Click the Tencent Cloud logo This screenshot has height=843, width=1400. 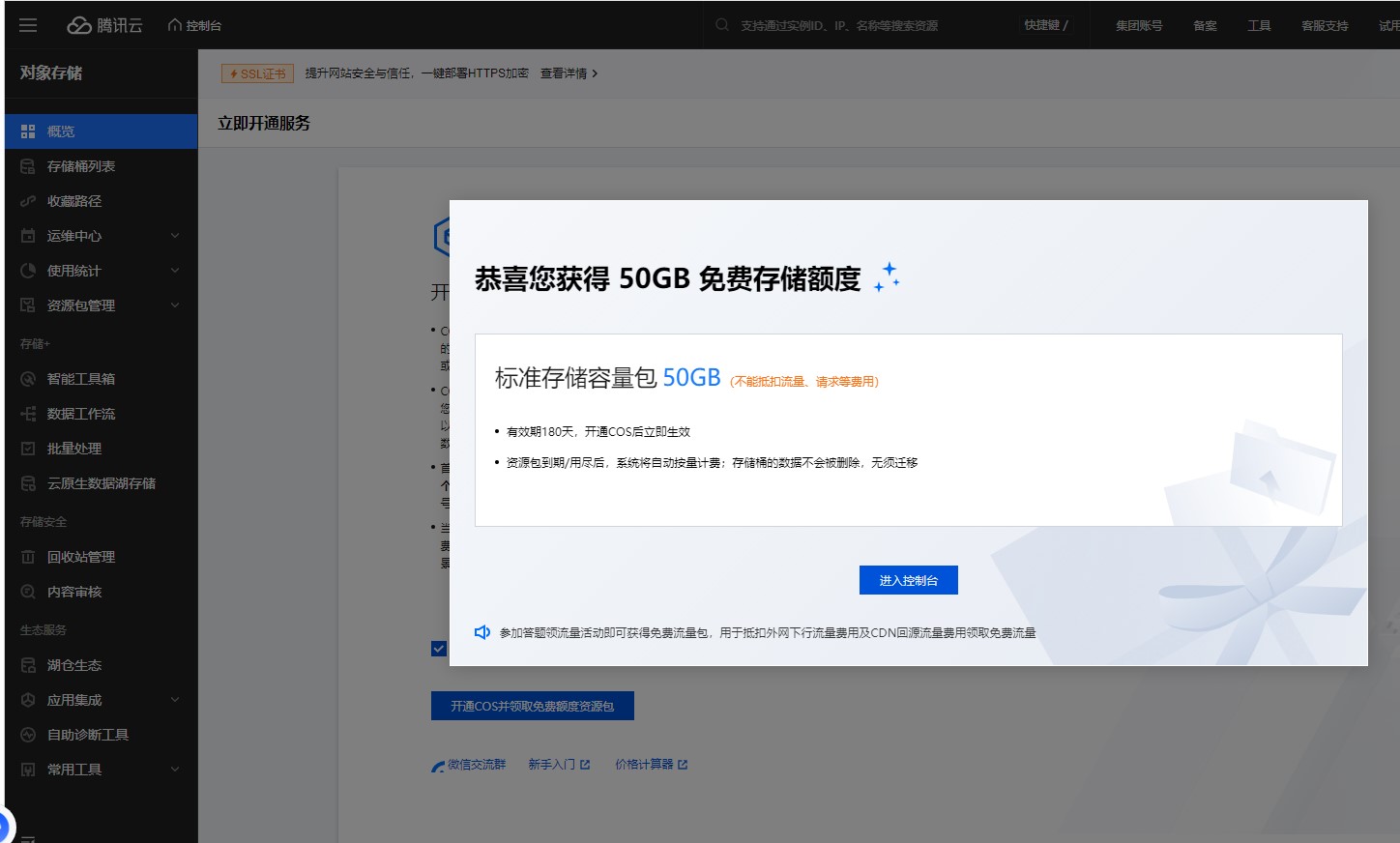click(104, 25)
